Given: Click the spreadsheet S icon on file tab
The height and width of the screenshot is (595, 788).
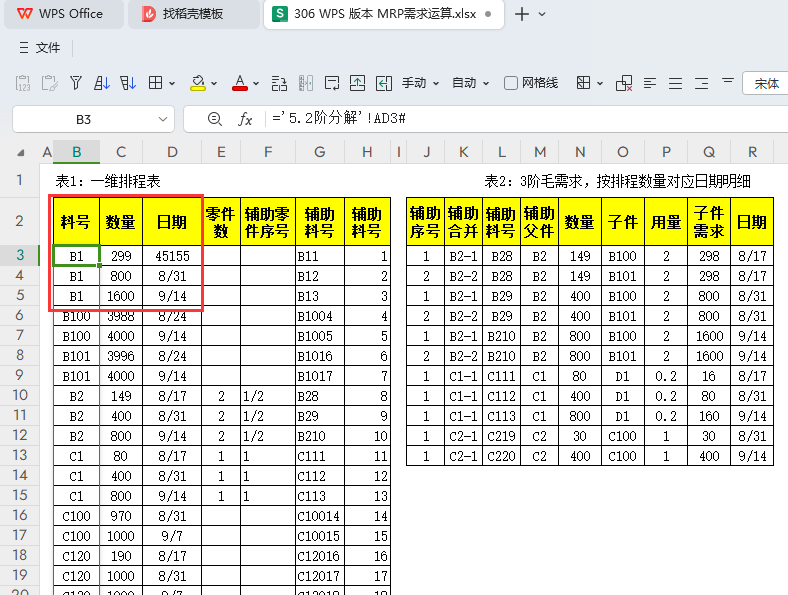Looking at the screenshot, I should [279, 14].
